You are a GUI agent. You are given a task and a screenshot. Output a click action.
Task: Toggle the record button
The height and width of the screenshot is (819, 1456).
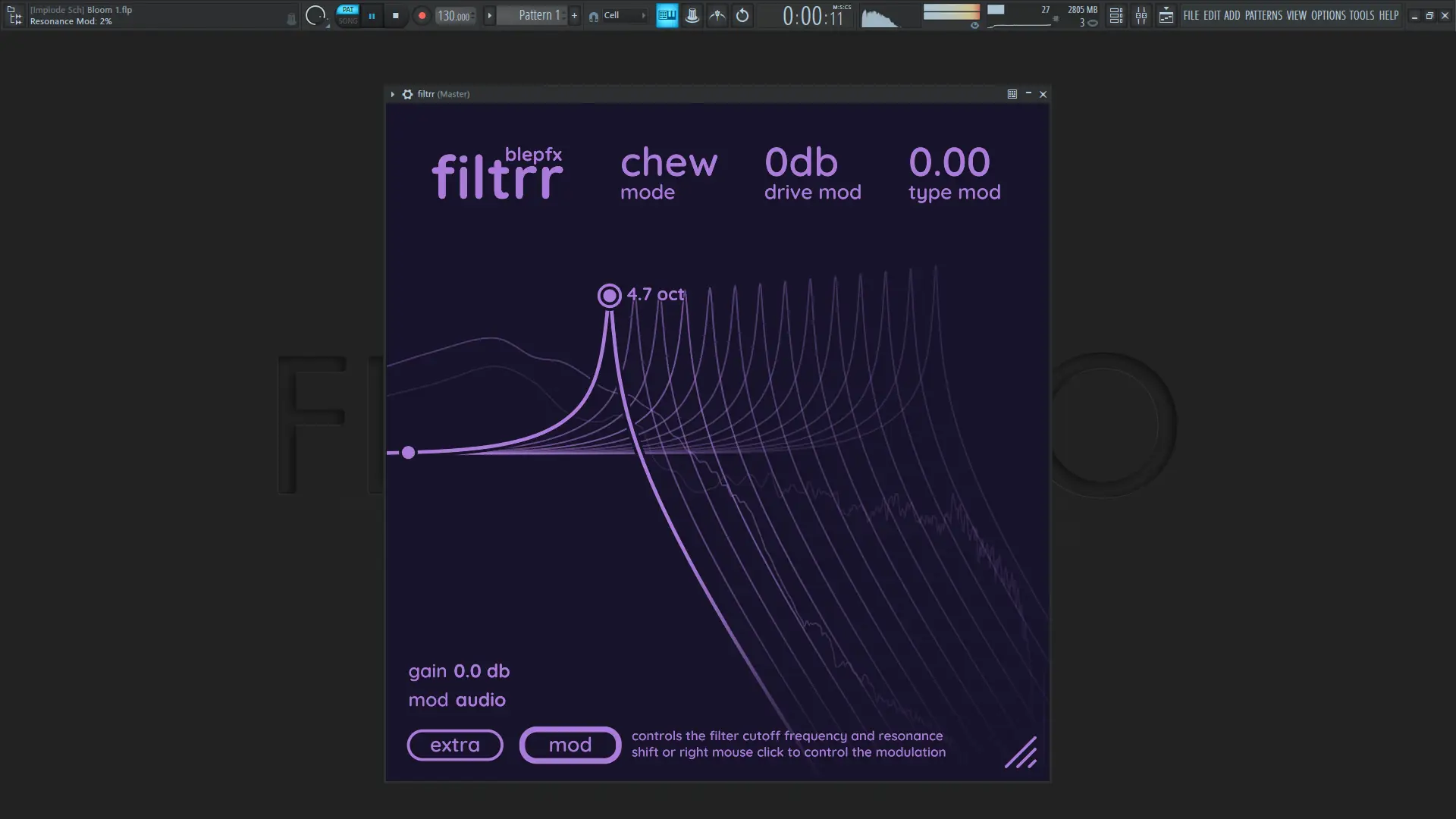click(422, 14)
